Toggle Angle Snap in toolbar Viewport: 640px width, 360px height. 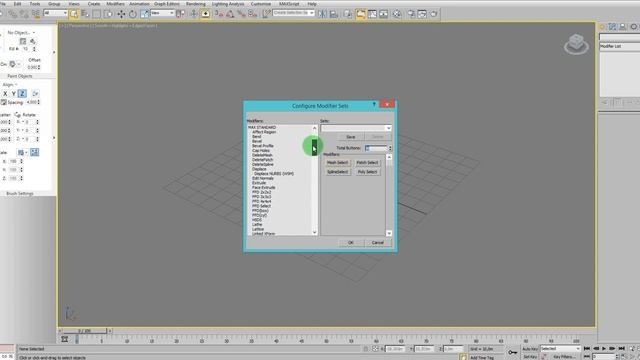pyautogui.click(x=230, y=14)
